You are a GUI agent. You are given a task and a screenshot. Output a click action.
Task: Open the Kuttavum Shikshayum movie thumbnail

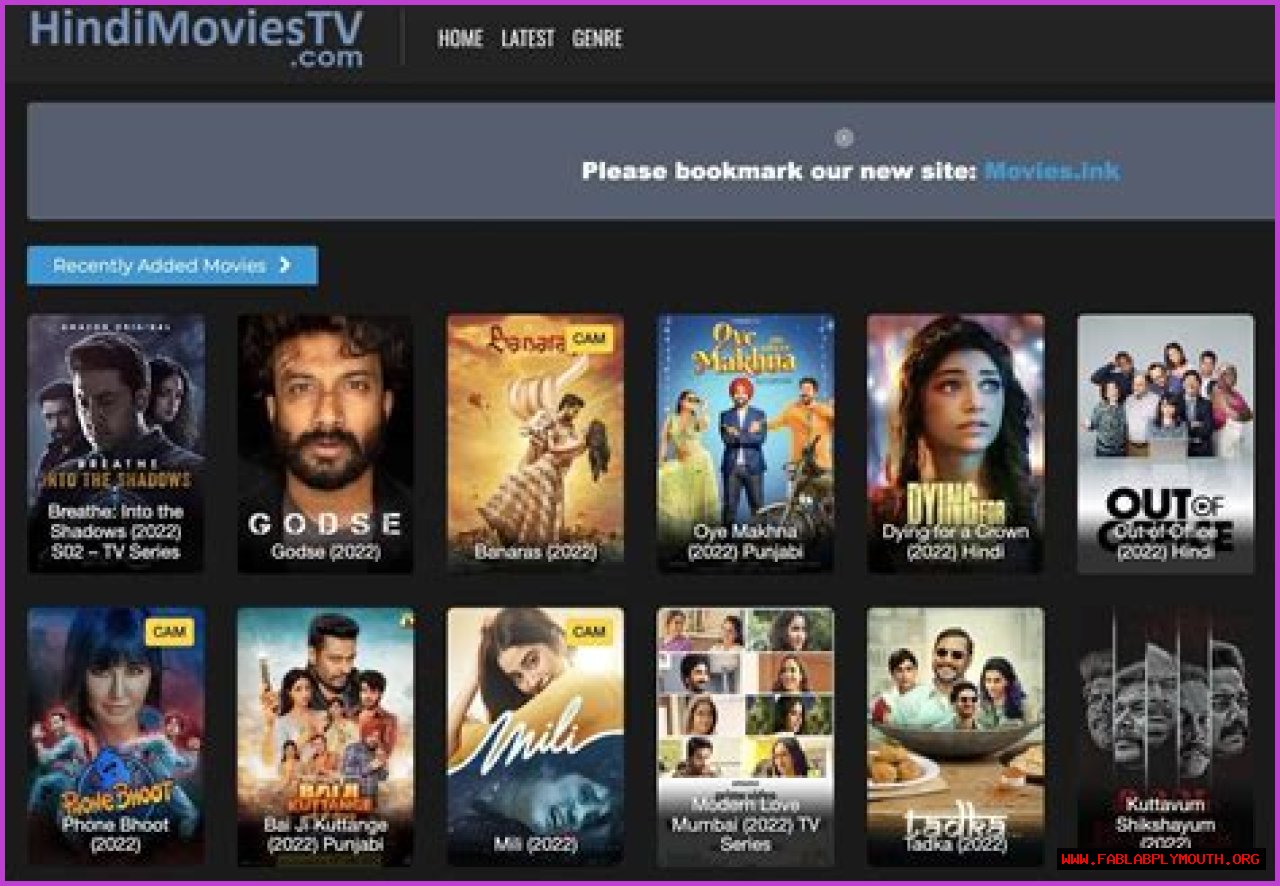(1165, 737)
